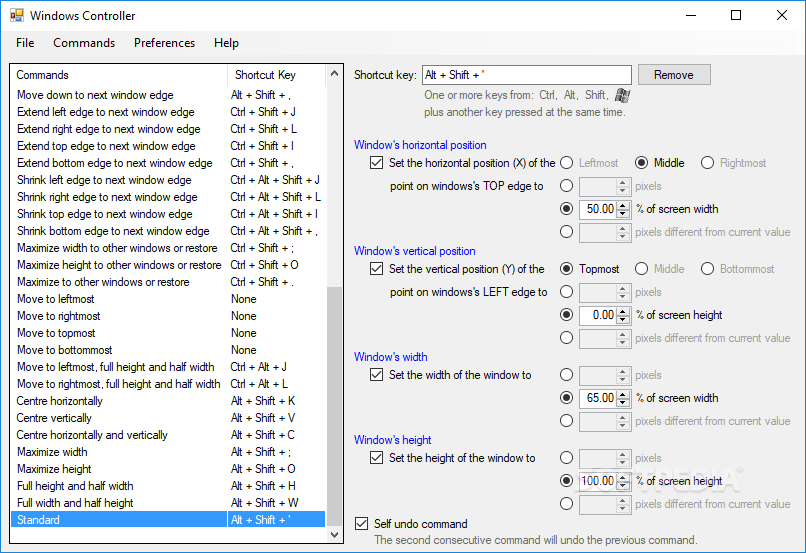Select vertical position Middle radio button
This screenshot has height=553, width=806.
pyautogui.click(x=642, y=269)
